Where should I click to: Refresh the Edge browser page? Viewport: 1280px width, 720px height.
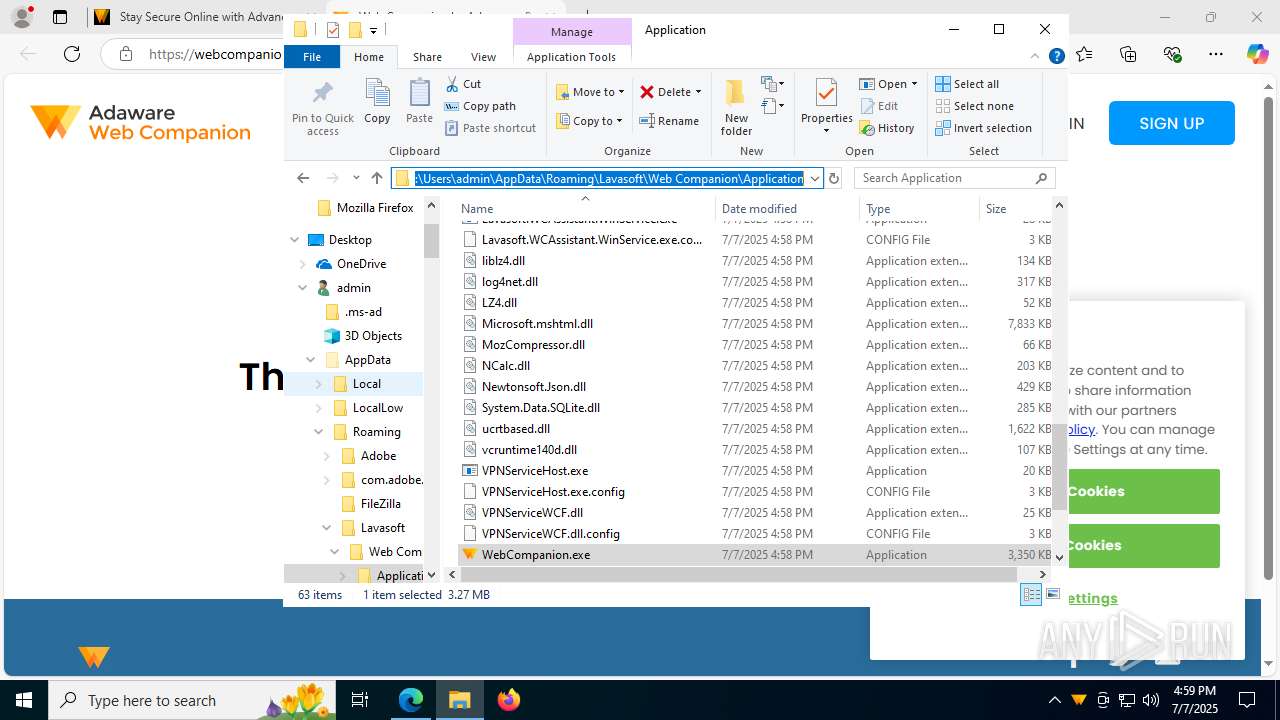coord(72,54)
